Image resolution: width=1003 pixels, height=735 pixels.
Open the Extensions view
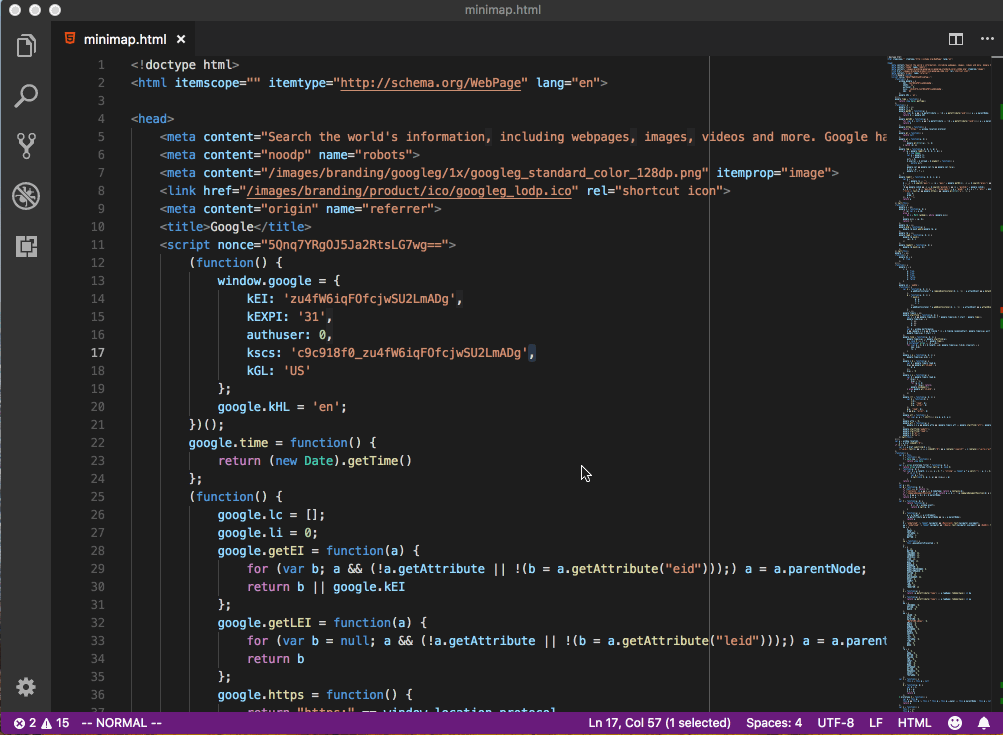26,246
